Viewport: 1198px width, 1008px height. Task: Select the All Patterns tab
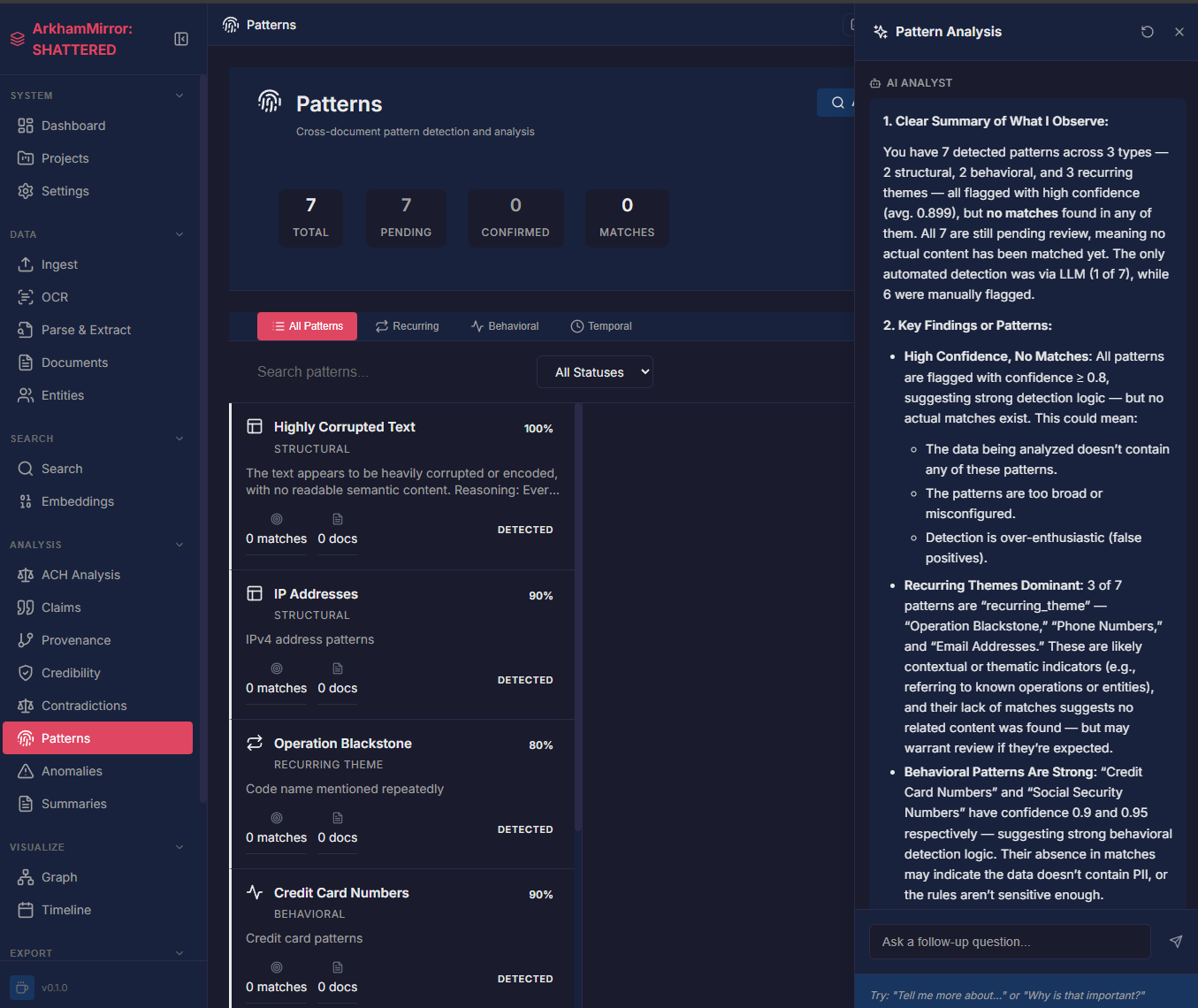[308, 326]
